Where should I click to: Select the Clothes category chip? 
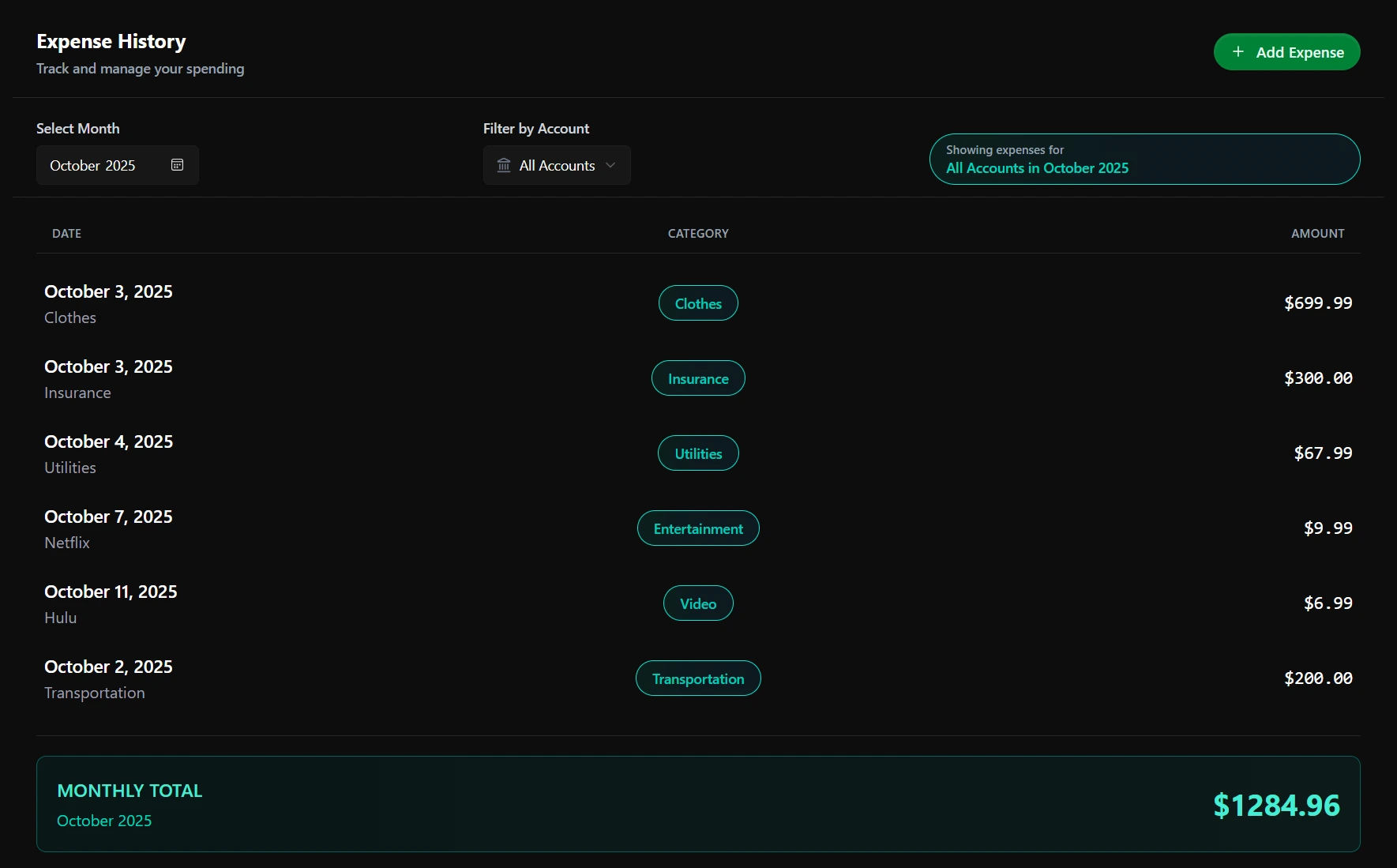pyautogui.click(x=697, y=302)
